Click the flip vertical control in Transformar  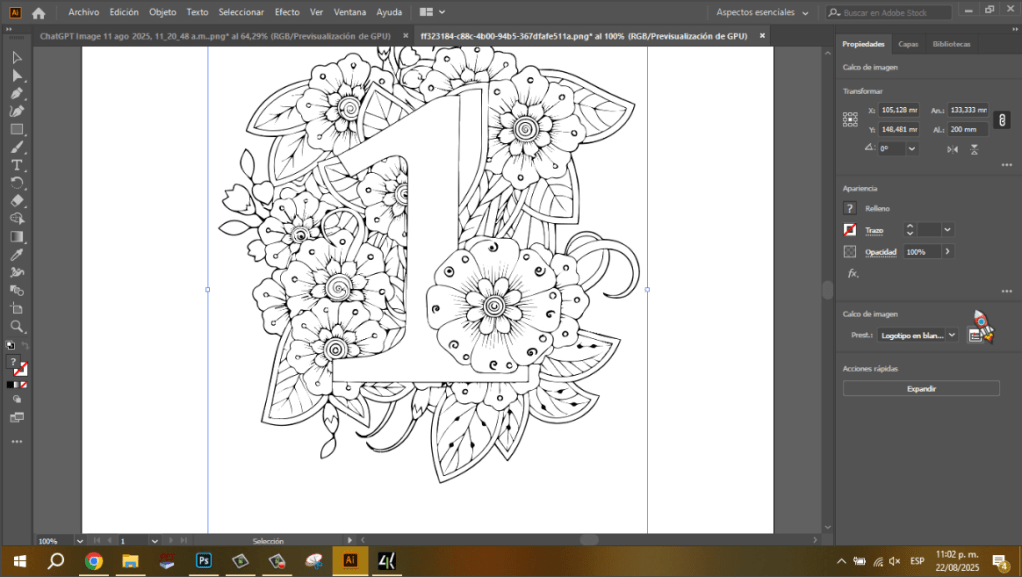click(974, 149)
